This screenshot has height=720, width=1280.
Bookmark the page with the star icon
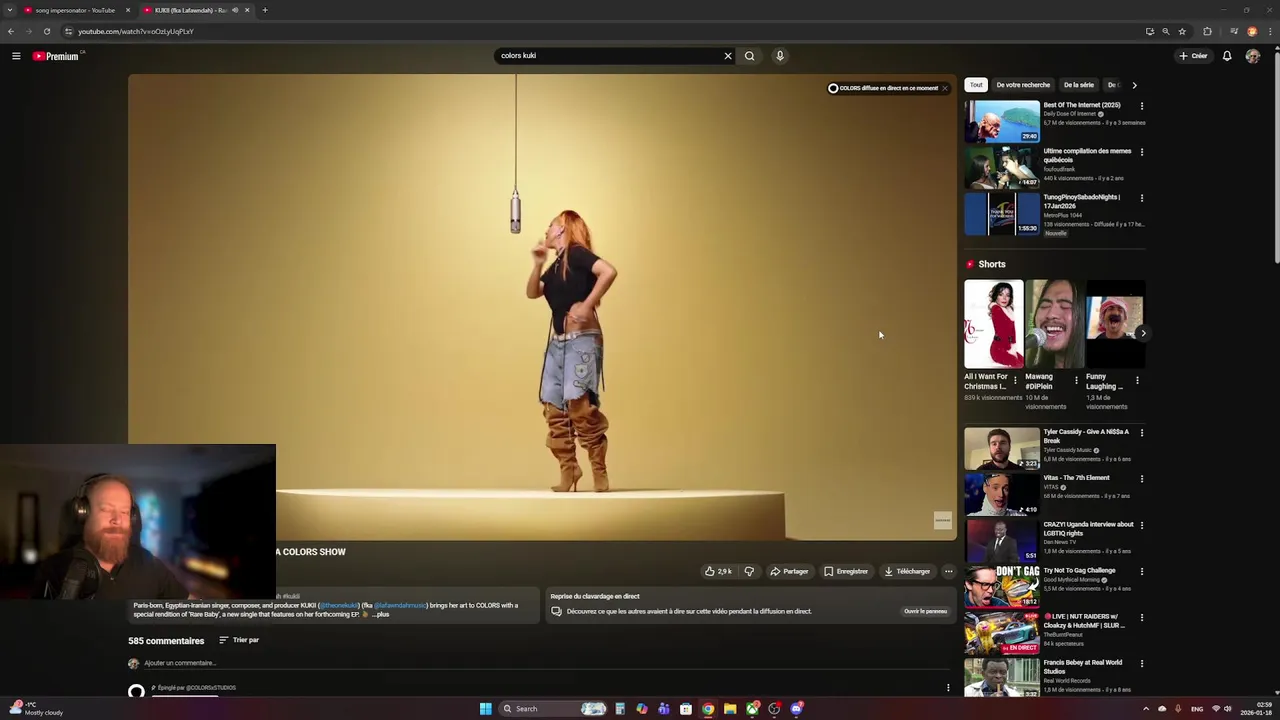1182,31
